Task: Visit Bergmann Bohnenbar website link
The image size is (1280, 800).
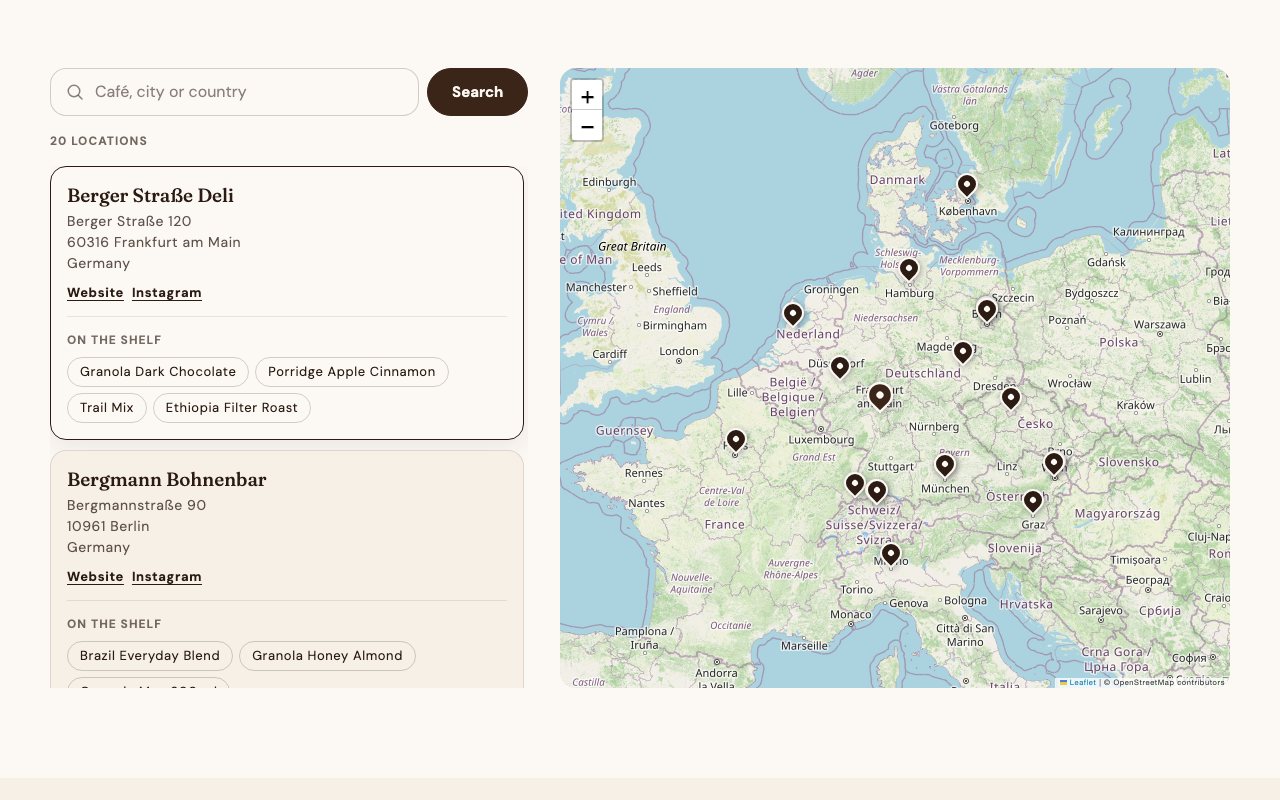Action: click(95, 577)
